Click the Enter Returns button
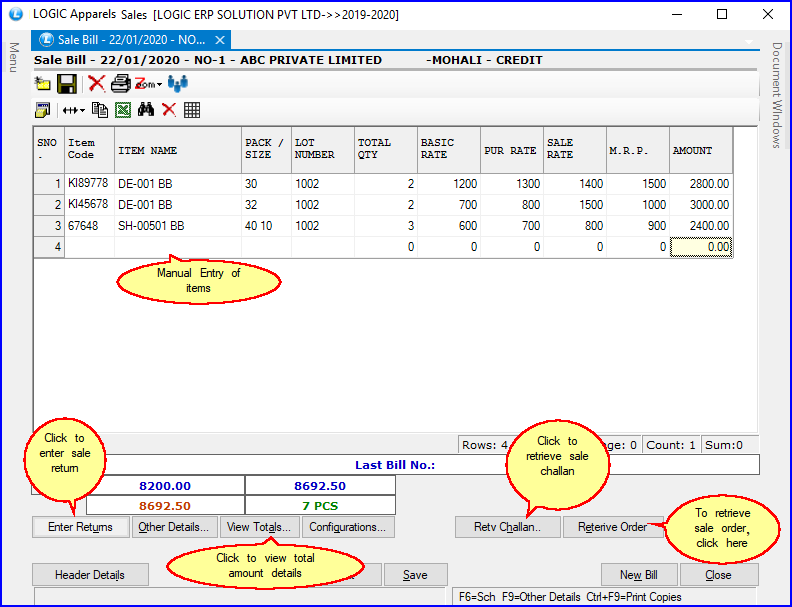 tap(80, 527)
